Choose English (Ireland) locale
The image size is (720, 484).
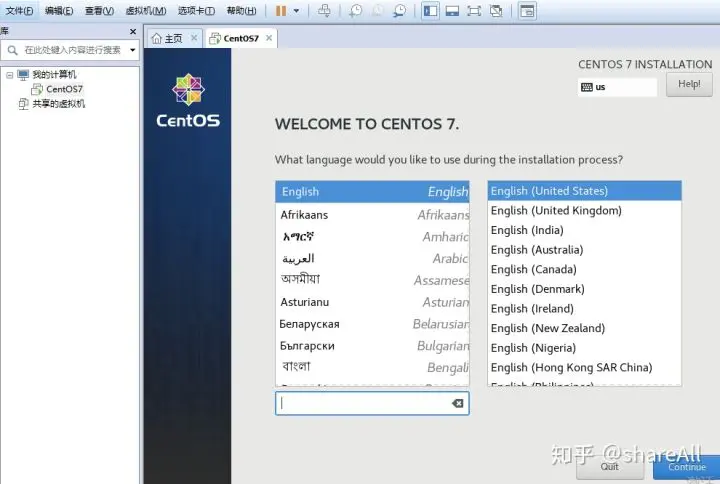tap(585, 309)
